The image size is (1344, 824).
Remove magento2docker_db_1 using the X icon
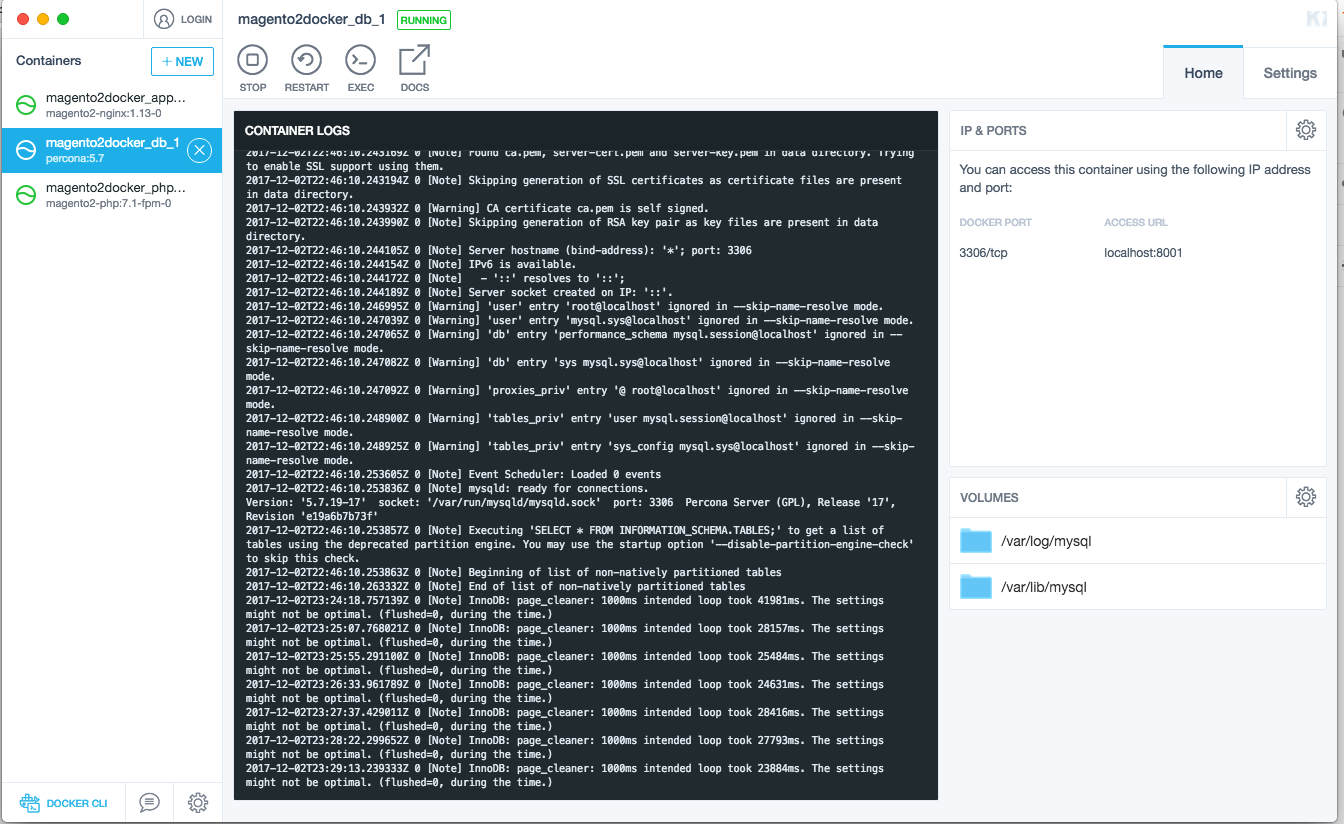click(199, 150)
